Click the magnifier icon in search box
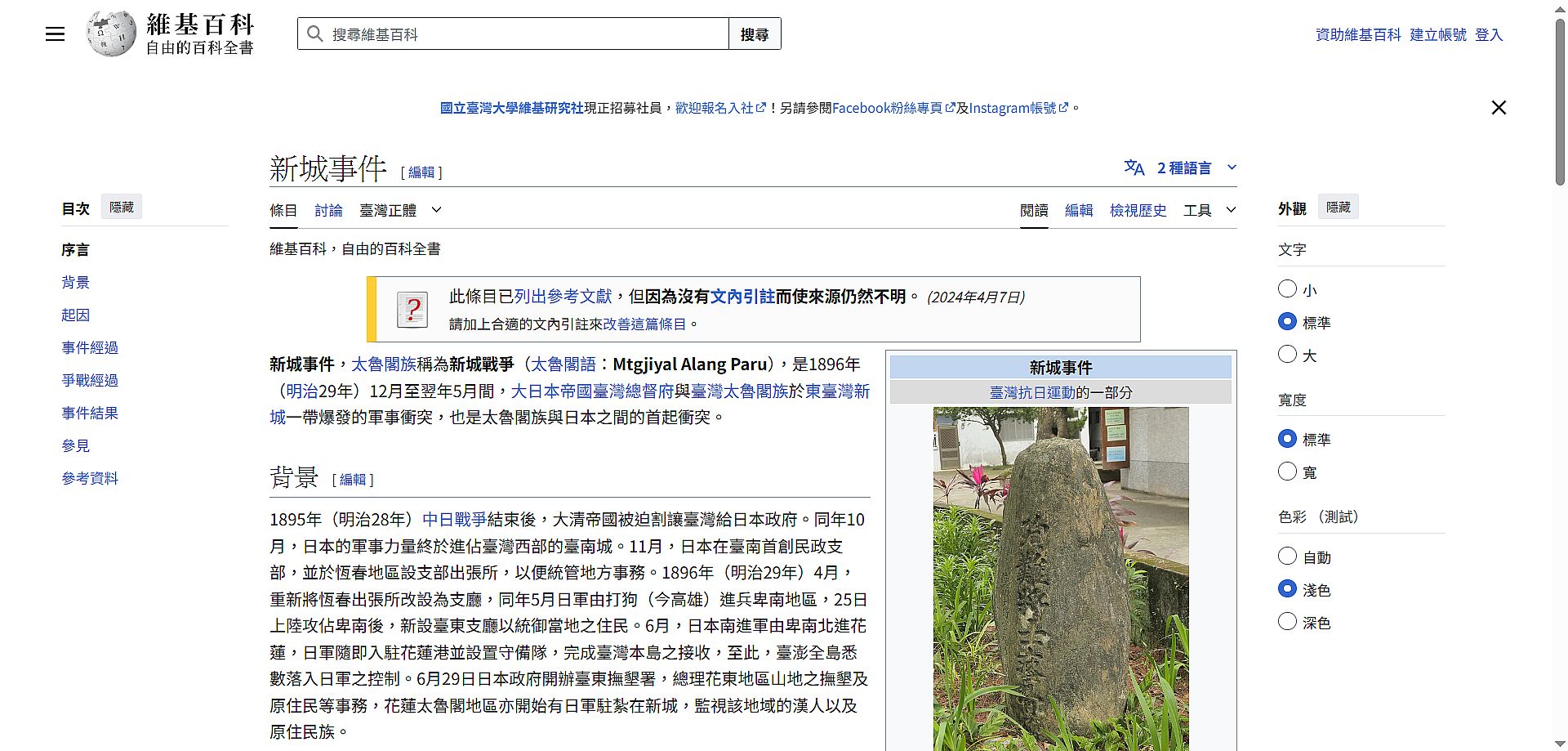This screenshot has height=751, width=1568. coord(314,34)
